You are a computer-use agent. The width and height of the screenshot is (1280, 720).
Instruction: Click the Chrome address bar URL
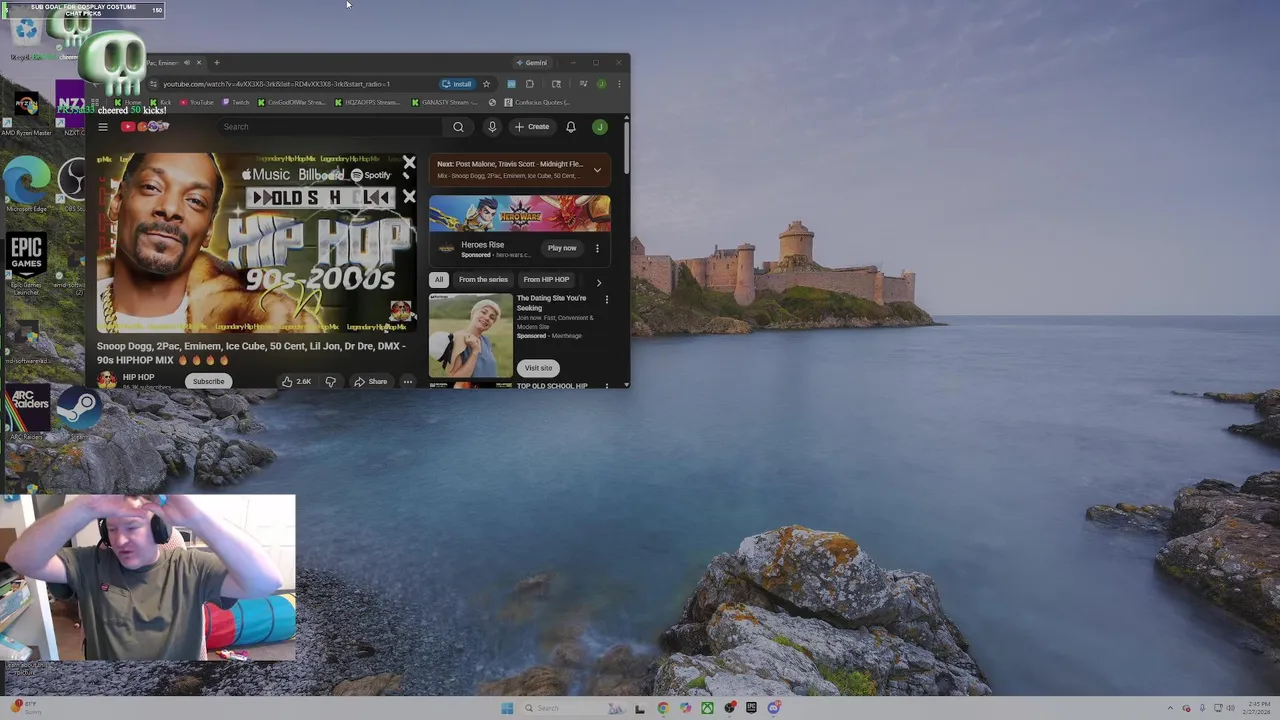point(277,84)
